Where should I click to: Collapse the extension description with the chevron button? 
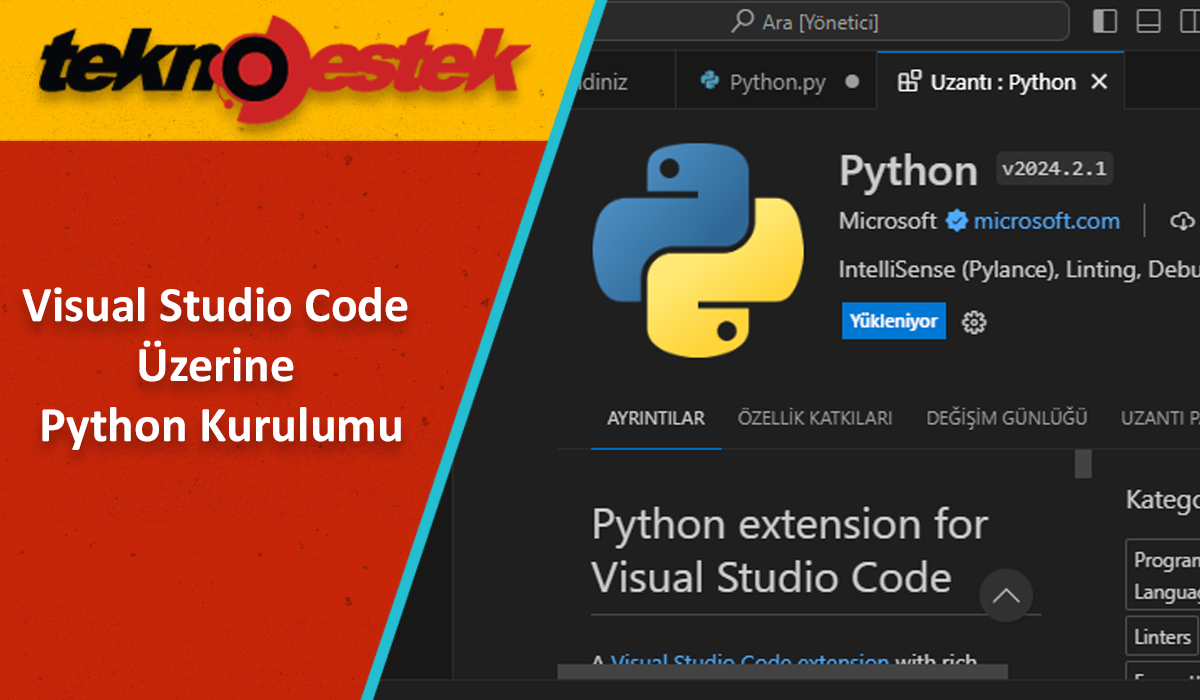tap(1007, 596)
